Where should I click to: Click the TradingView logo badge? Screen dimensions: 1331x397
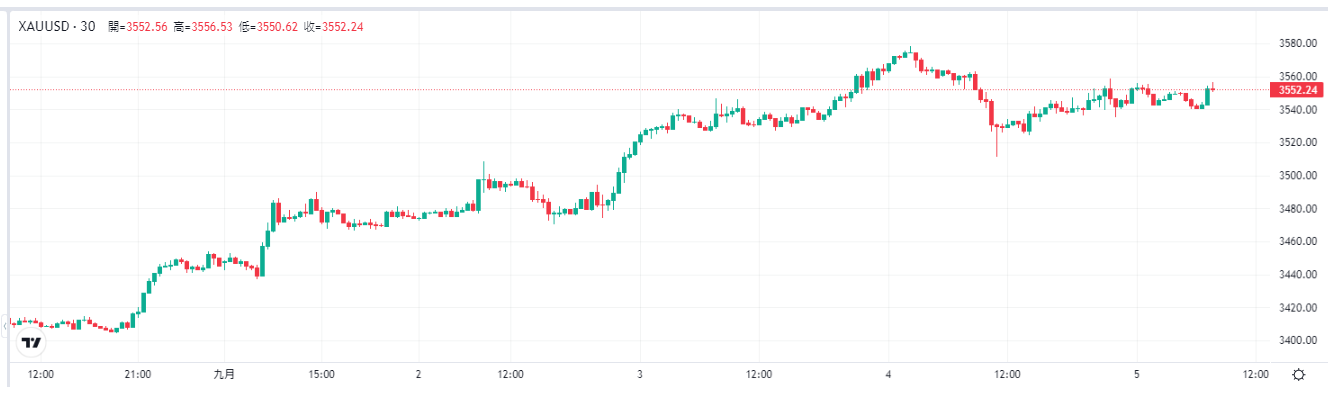click(x=32, y=343)
